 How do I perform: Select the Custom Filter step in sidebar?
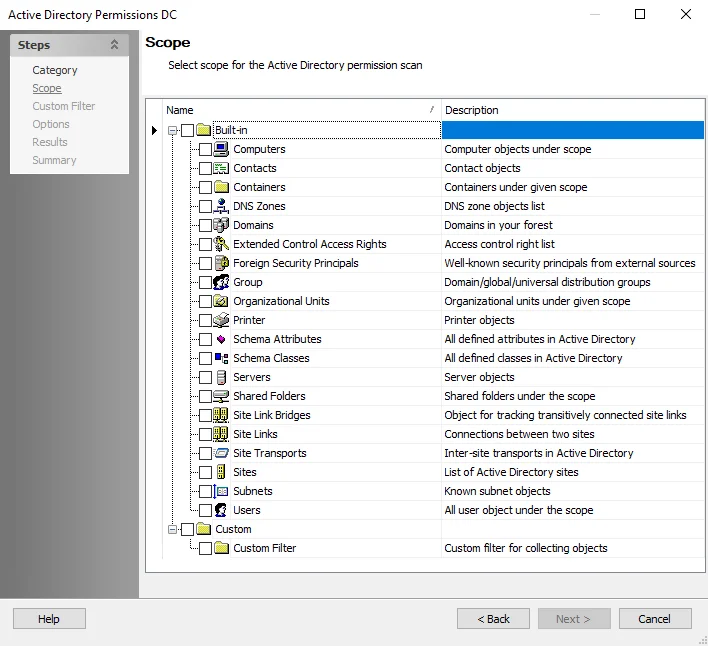(64, 106)
